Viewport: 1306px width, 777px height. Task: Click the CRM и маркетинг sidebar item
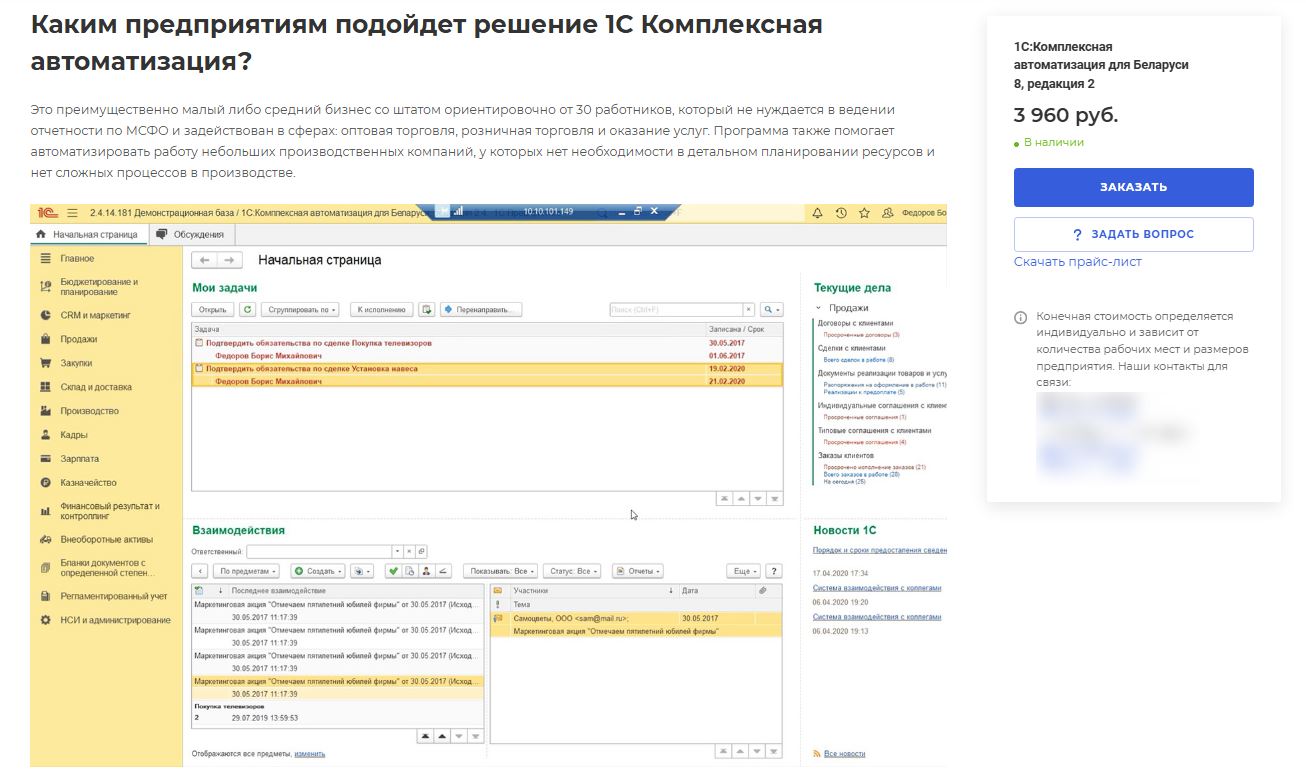94,315
